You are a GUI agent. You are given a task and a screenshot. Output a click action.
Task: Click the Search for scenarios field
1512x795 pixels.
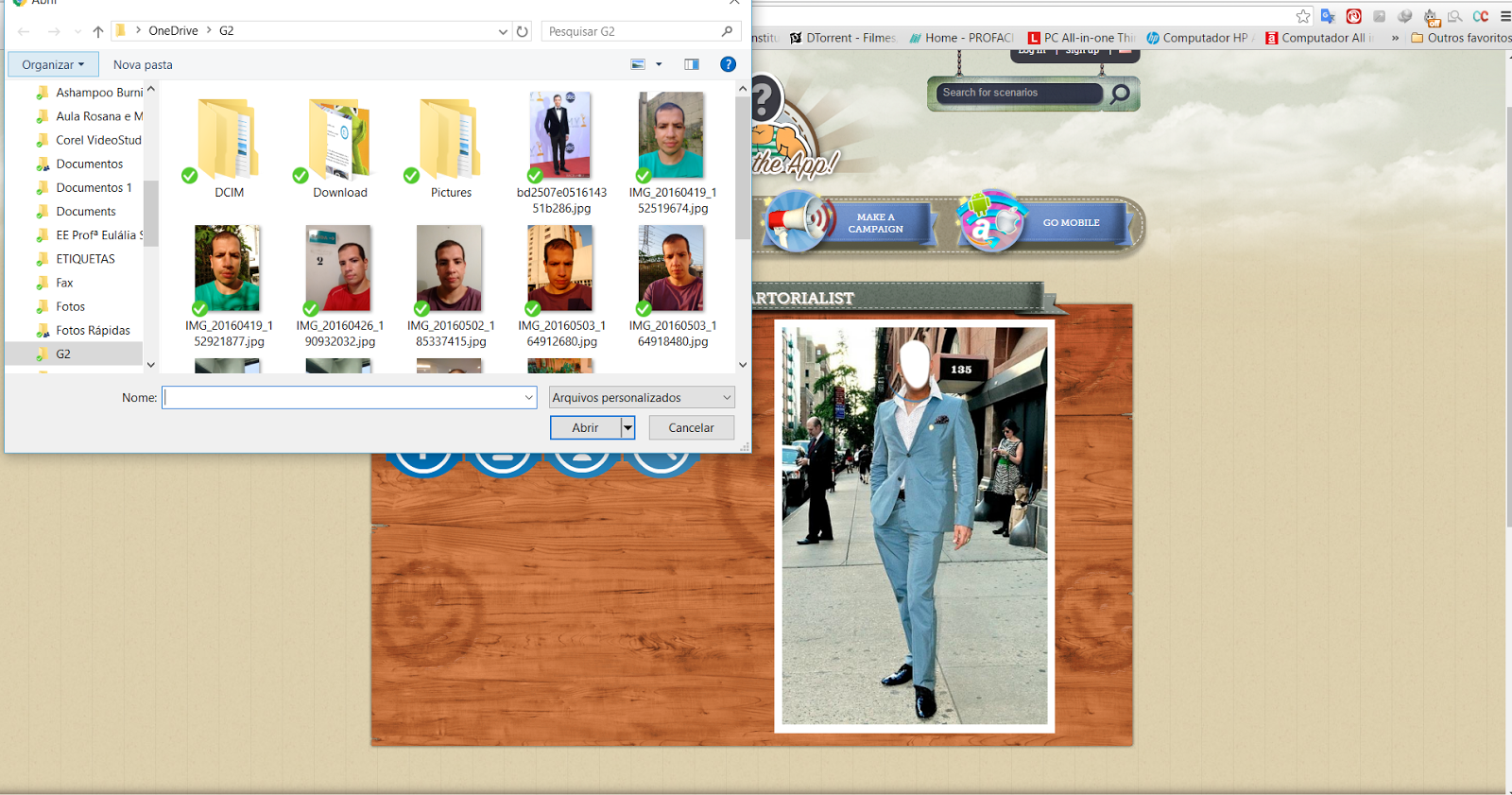coord(1020,93)
